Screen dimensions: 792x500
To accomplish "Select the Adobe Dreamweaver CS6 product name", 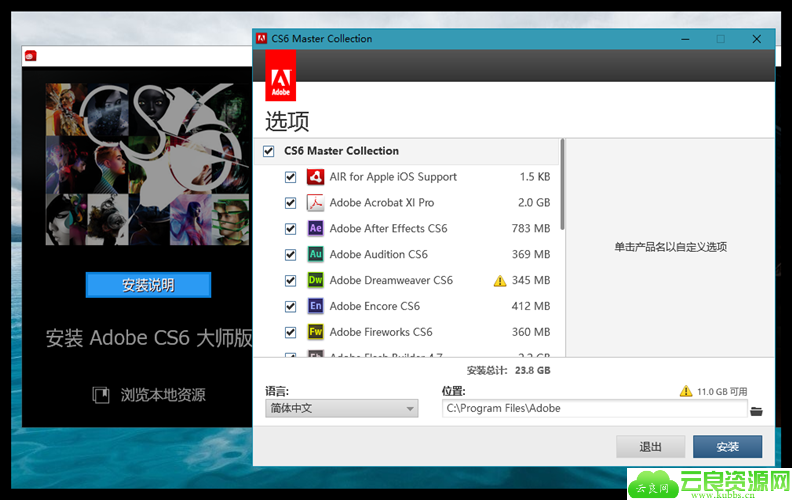I will 391,280.
